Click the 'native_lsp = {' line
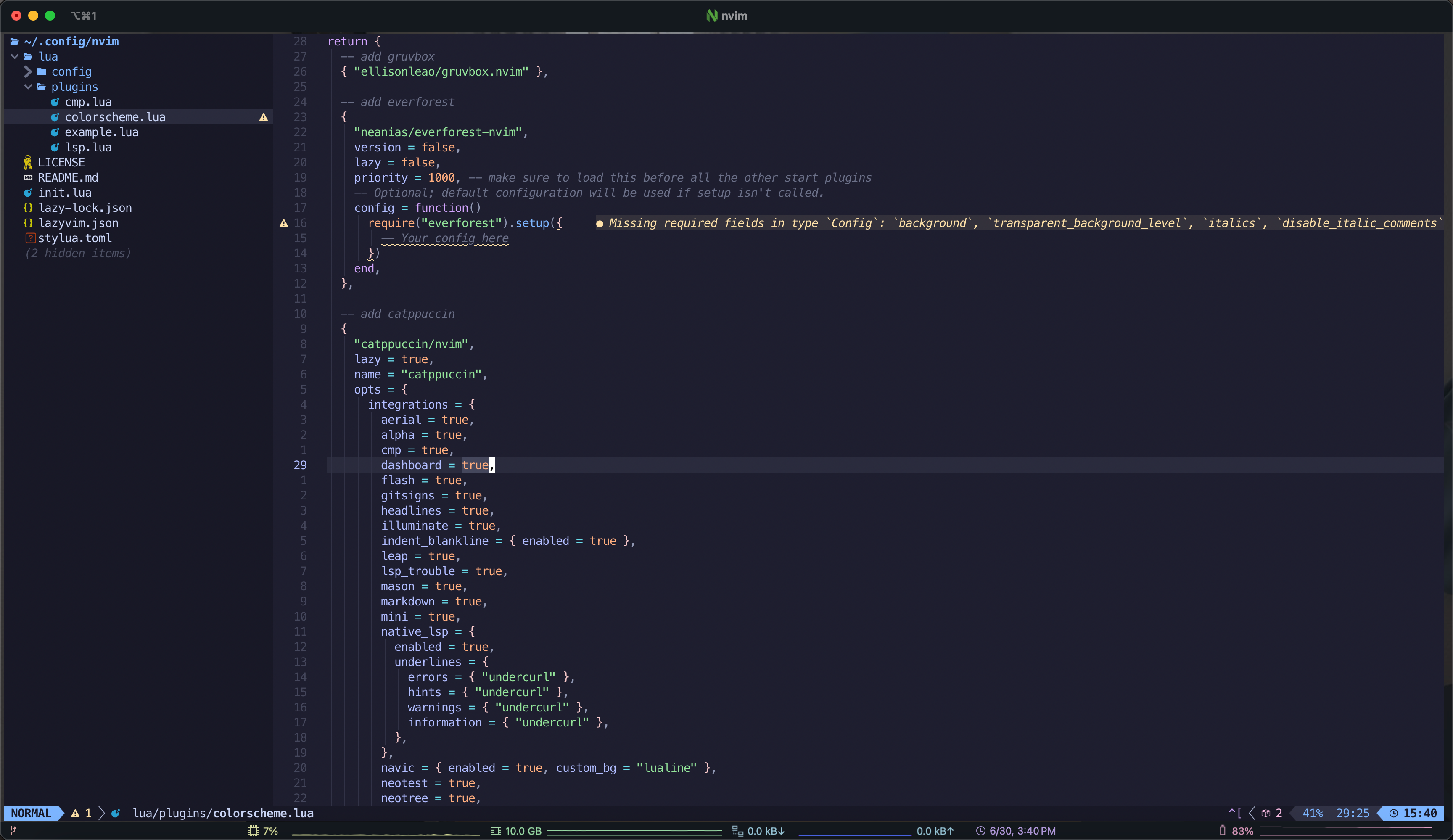Viewport: 1453px width, 840px height. [428, 632]
